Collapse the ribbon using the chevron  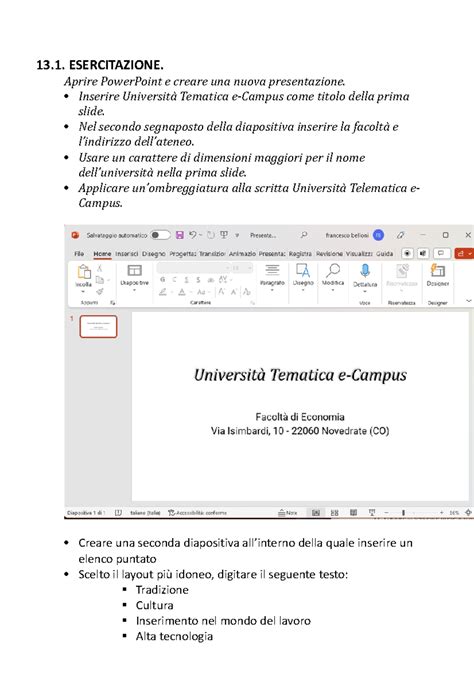coord(468,301)
